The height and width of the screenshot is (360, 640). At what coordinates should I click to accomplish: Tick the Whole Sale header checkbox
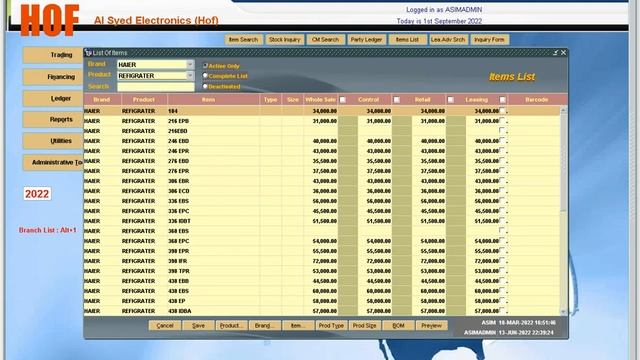343,100
